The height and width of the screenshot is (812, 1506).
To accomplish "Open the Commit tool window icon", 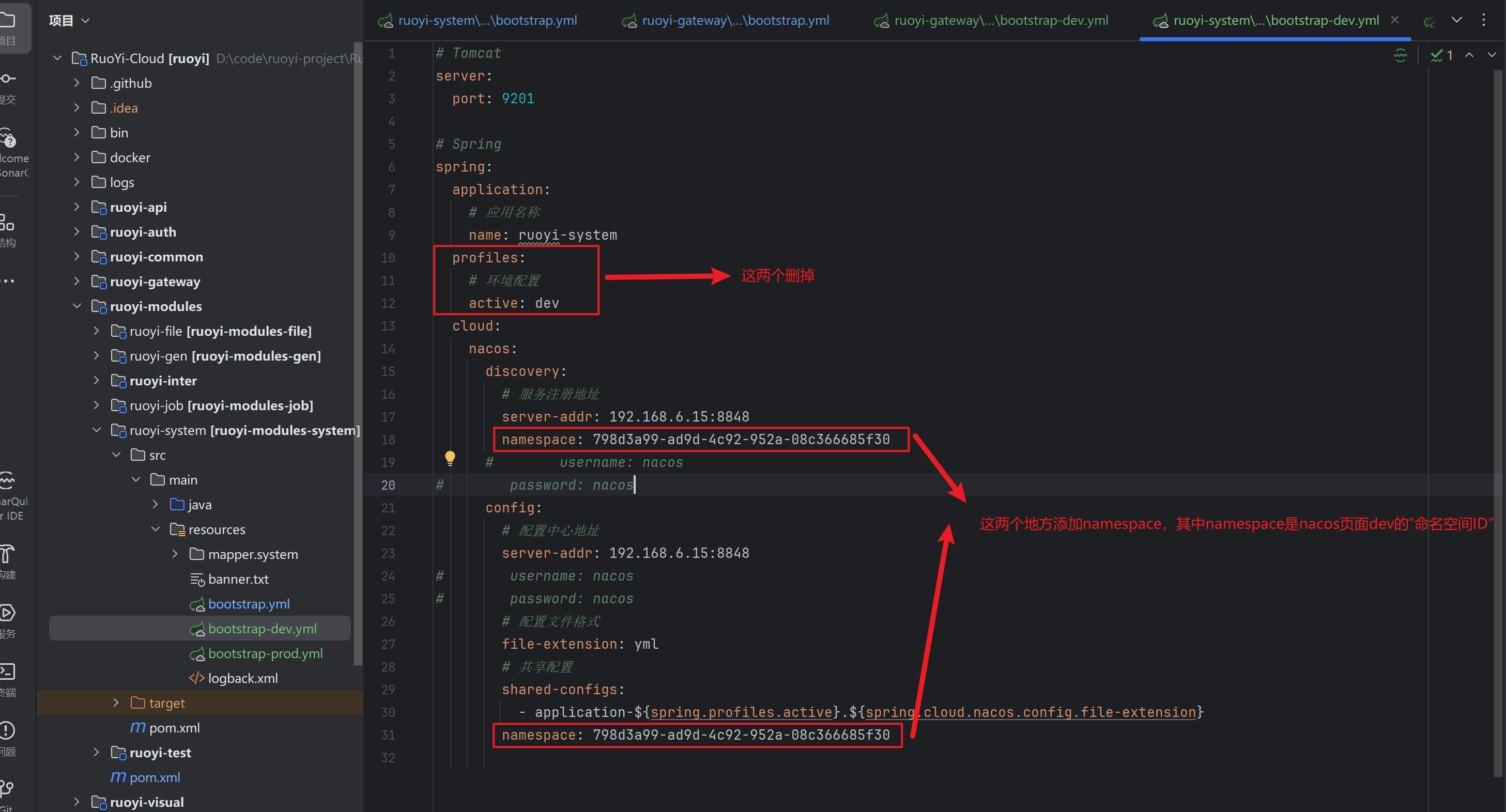I will [8, 79].
